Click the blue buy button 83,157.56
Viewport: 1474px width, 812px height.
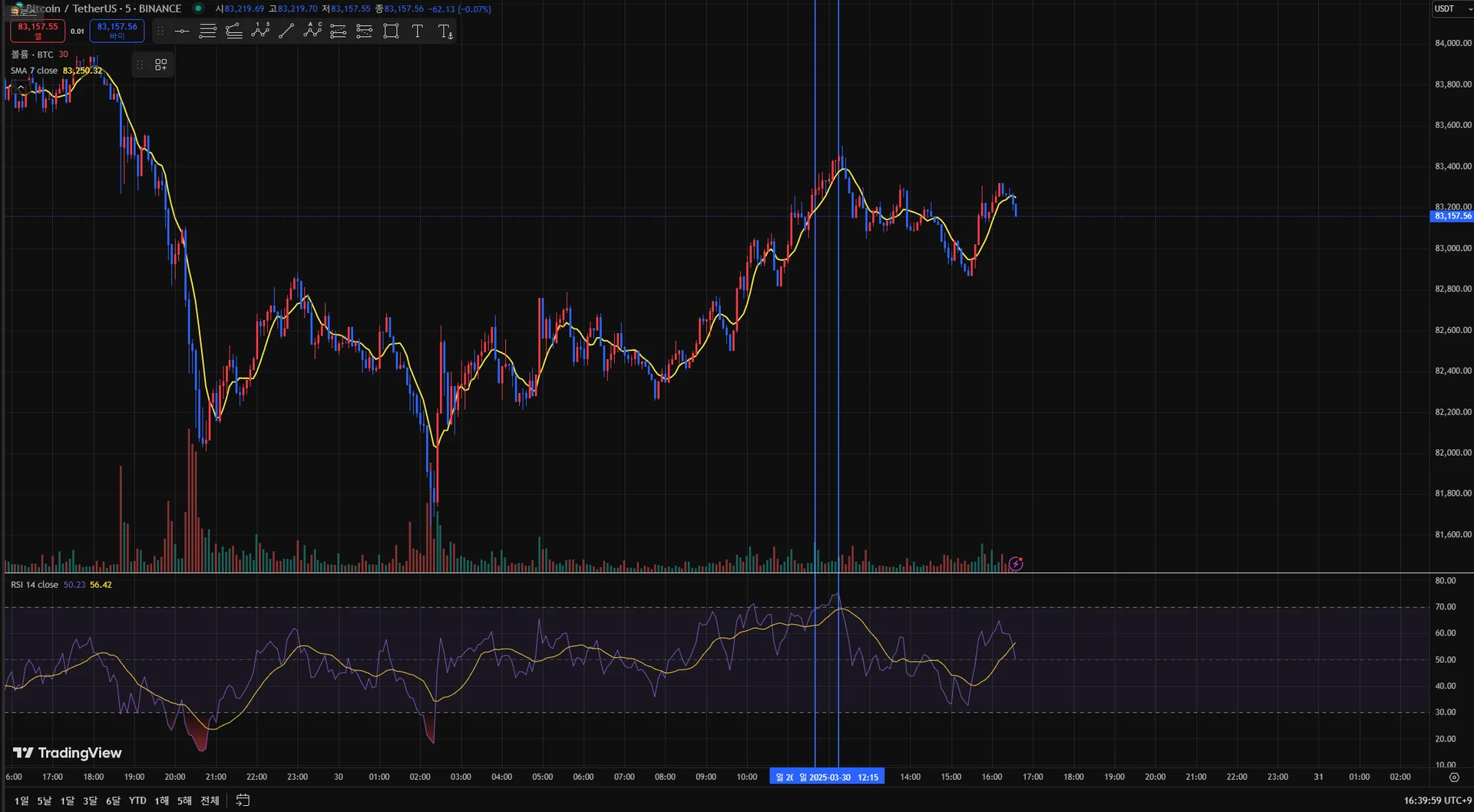pos(117,31)
